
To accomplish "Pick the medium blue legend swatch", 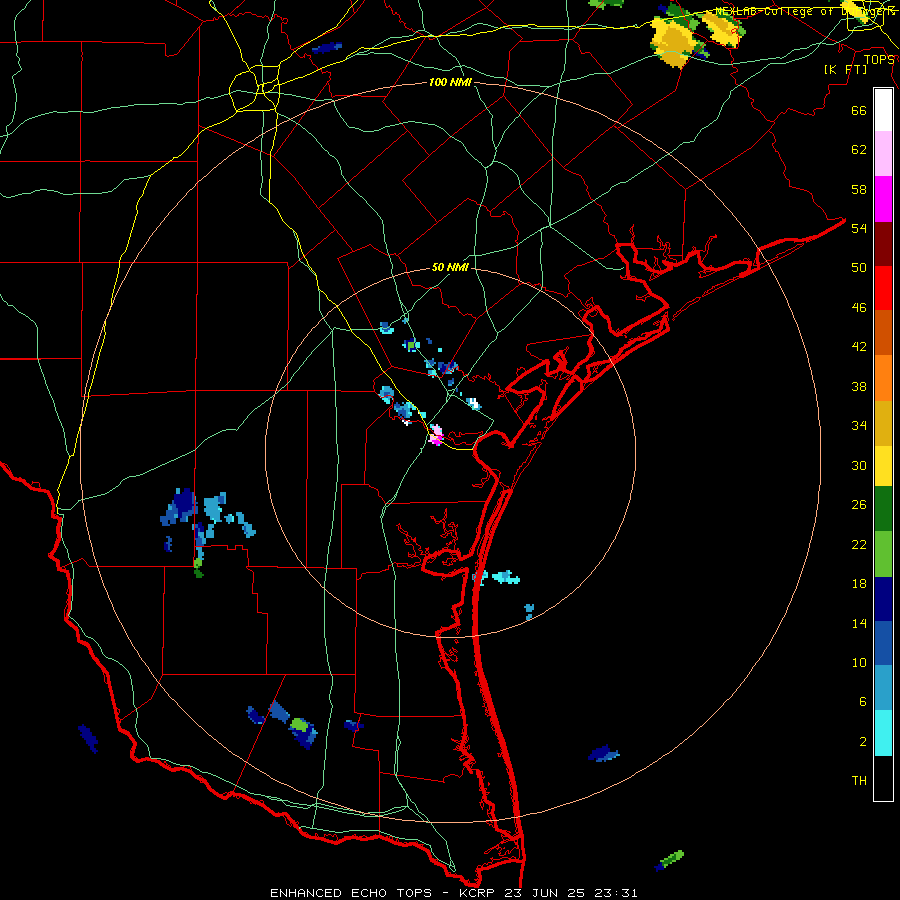I will (x=883, y=643).
